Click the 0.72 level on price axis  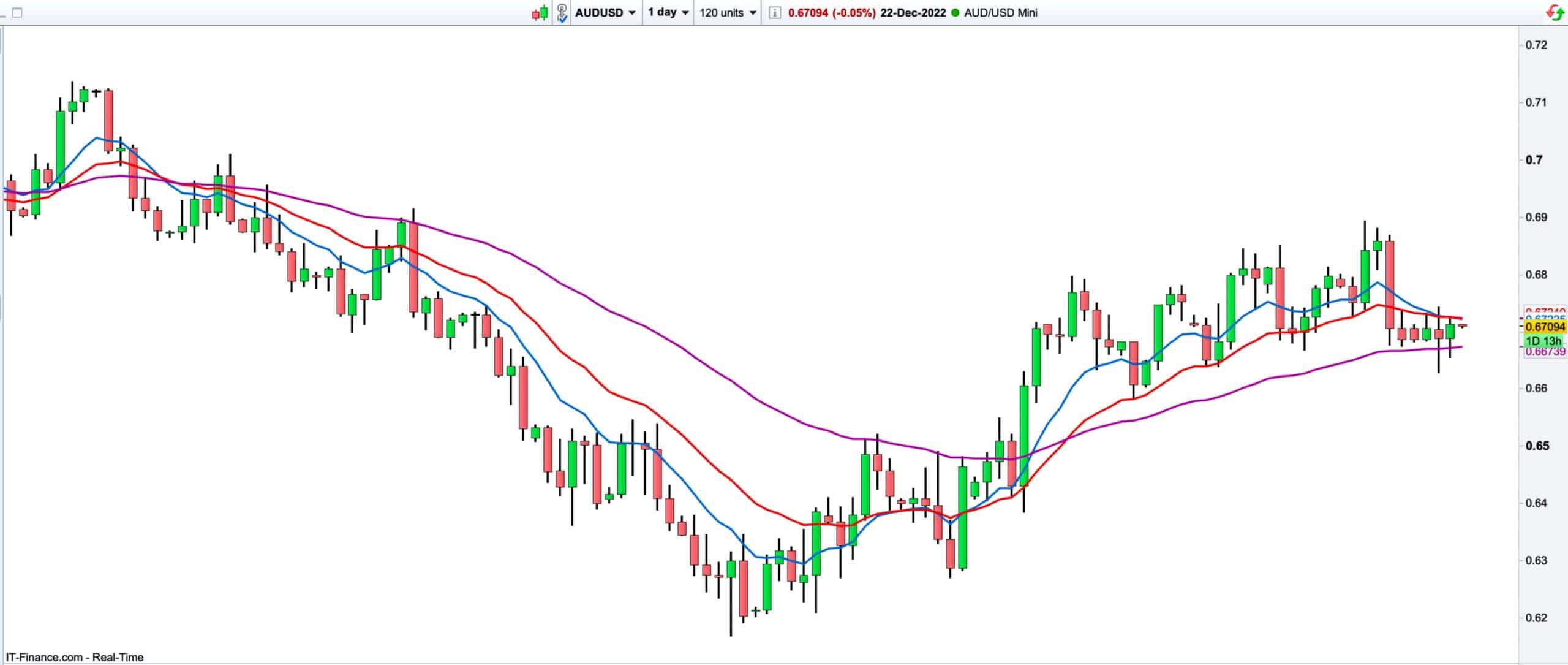tap(1536, 45)
